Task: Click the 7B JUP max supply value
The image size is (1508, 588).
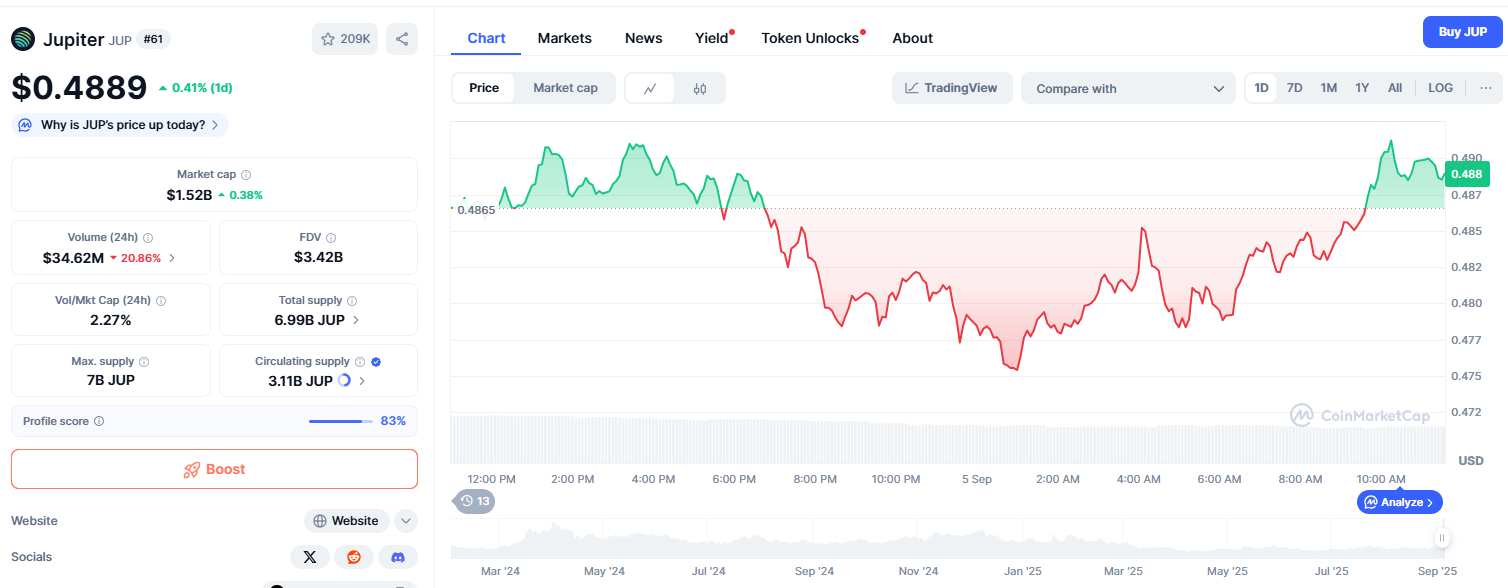Action: click(x=110, y=381)
